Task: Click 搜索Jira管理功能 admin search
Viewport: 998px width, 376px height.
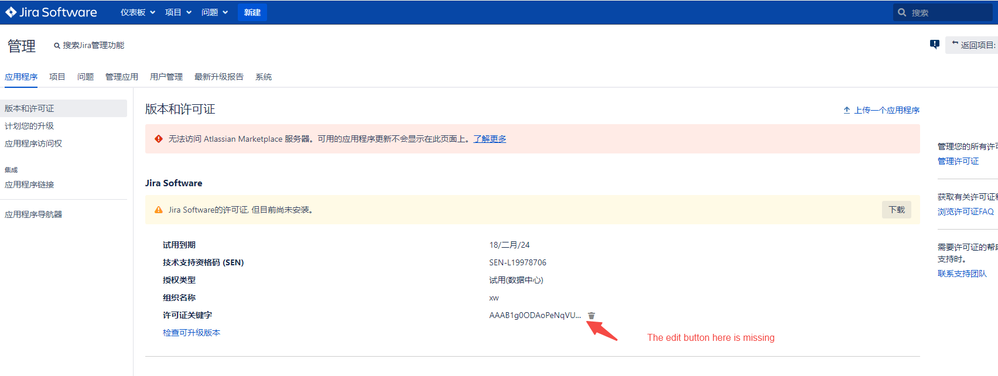Action: (89, 45)
